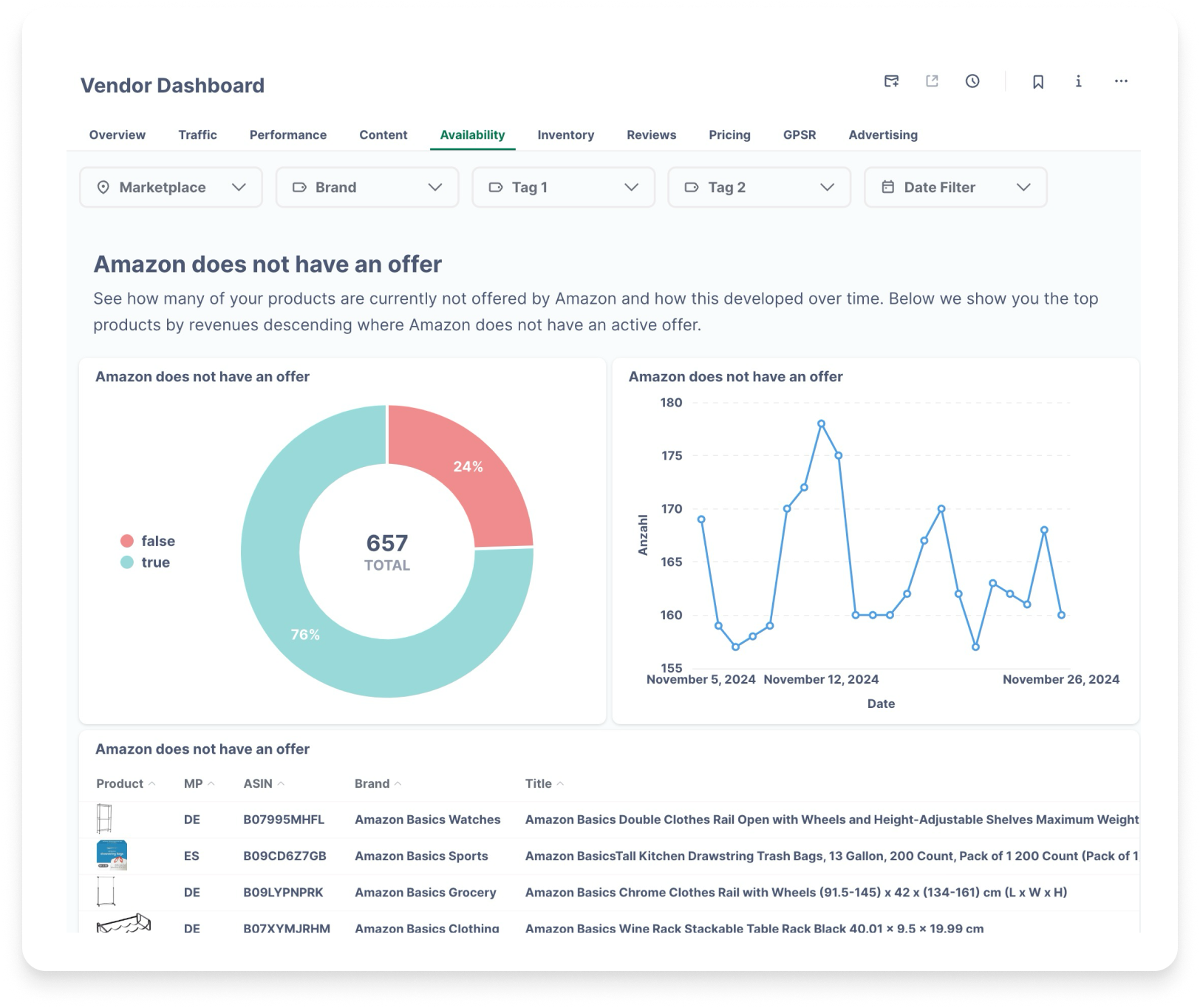Screen dimensions: 1200x1008
Task: Sort table by MP column arrow
Action: click(211, 783)
